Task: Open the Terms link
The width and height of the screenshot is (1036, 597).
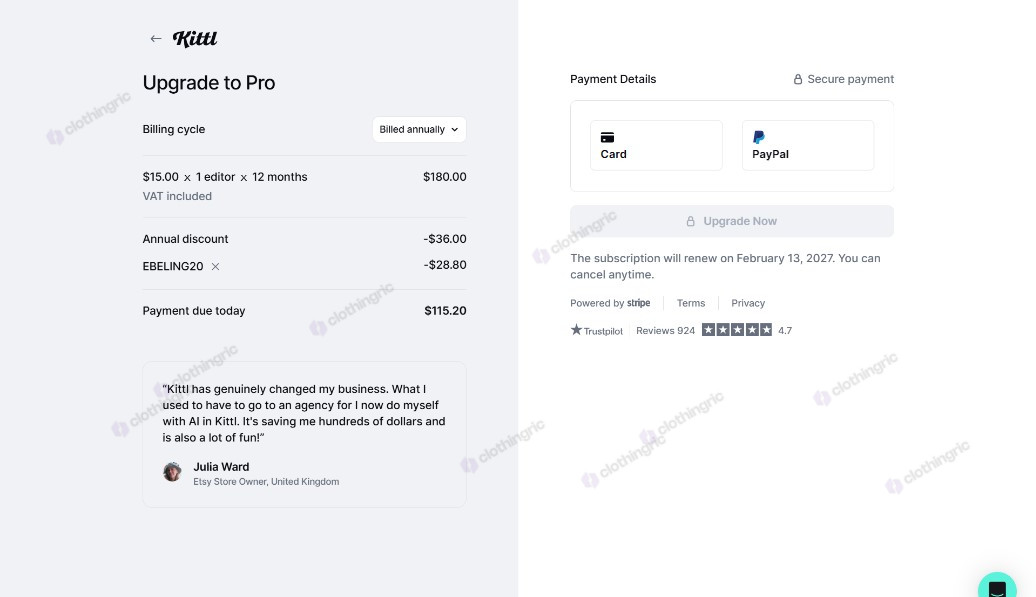Action: coord(690,303)
